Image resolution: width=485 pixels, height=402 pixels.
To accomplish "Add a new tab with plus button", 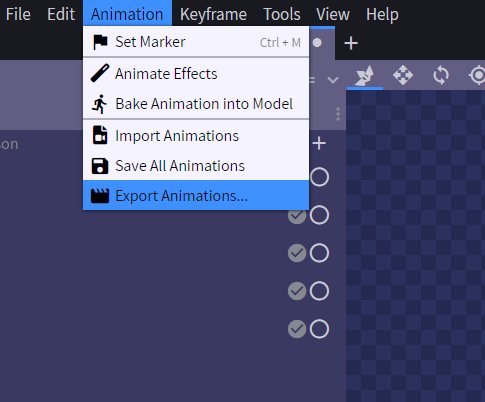I will pos(351,43).
